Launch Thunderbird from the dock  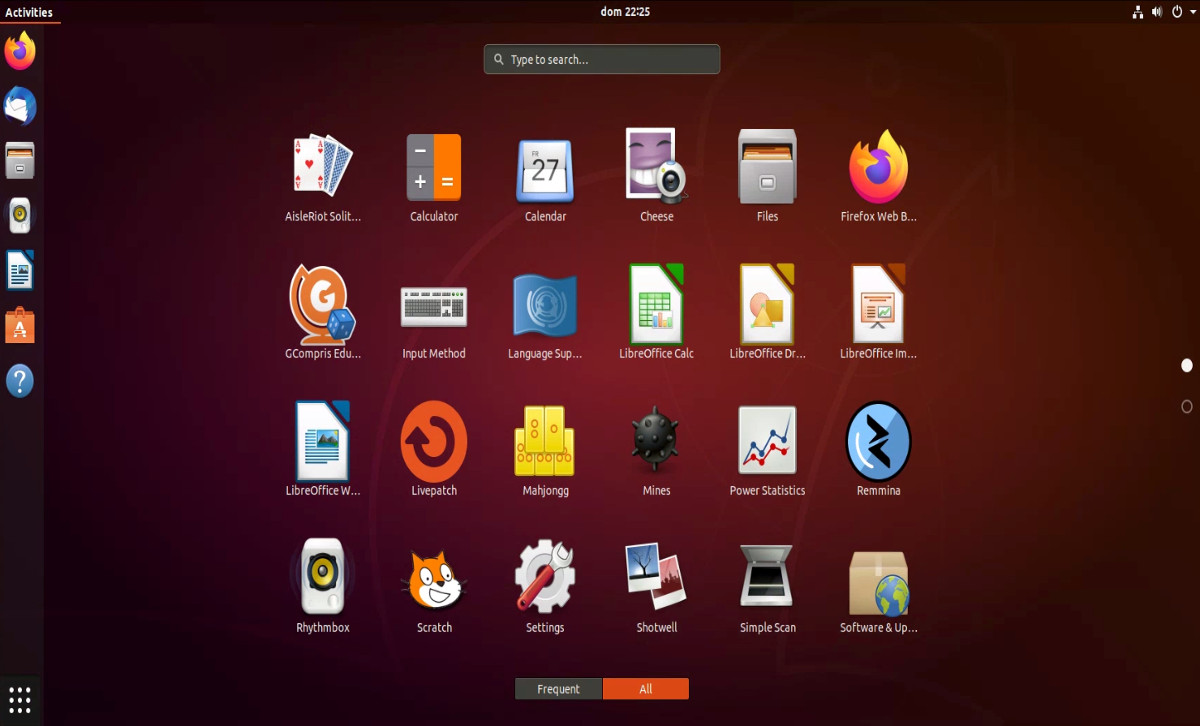point(20,105)
